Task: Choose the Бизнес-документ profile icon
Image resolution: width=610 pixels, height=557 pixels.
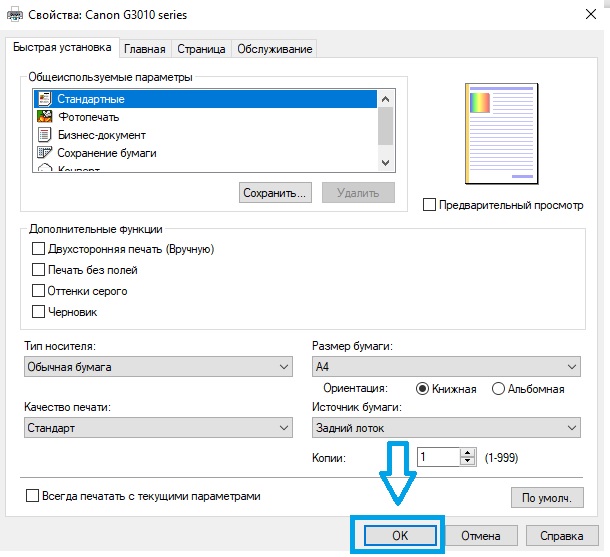Action: click(44, 135)
